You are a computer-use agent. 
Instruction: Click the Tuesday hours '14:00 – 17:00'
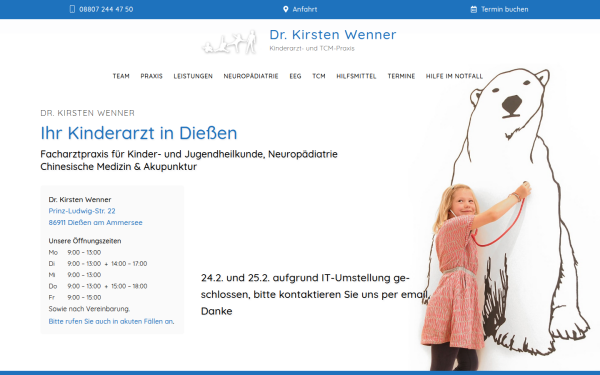pyautogui.click(x=129, y=264)
